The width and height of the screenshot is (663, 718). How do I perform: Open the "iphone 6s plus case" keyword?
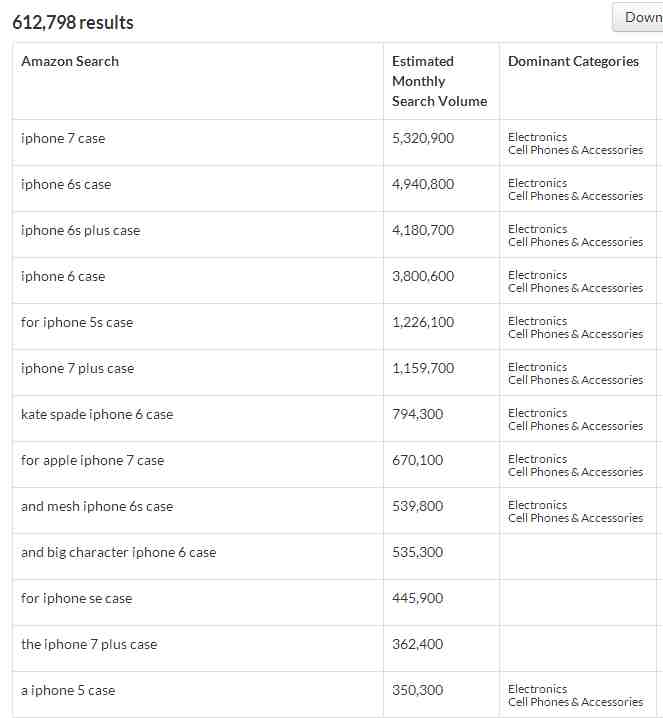[81, 230]
